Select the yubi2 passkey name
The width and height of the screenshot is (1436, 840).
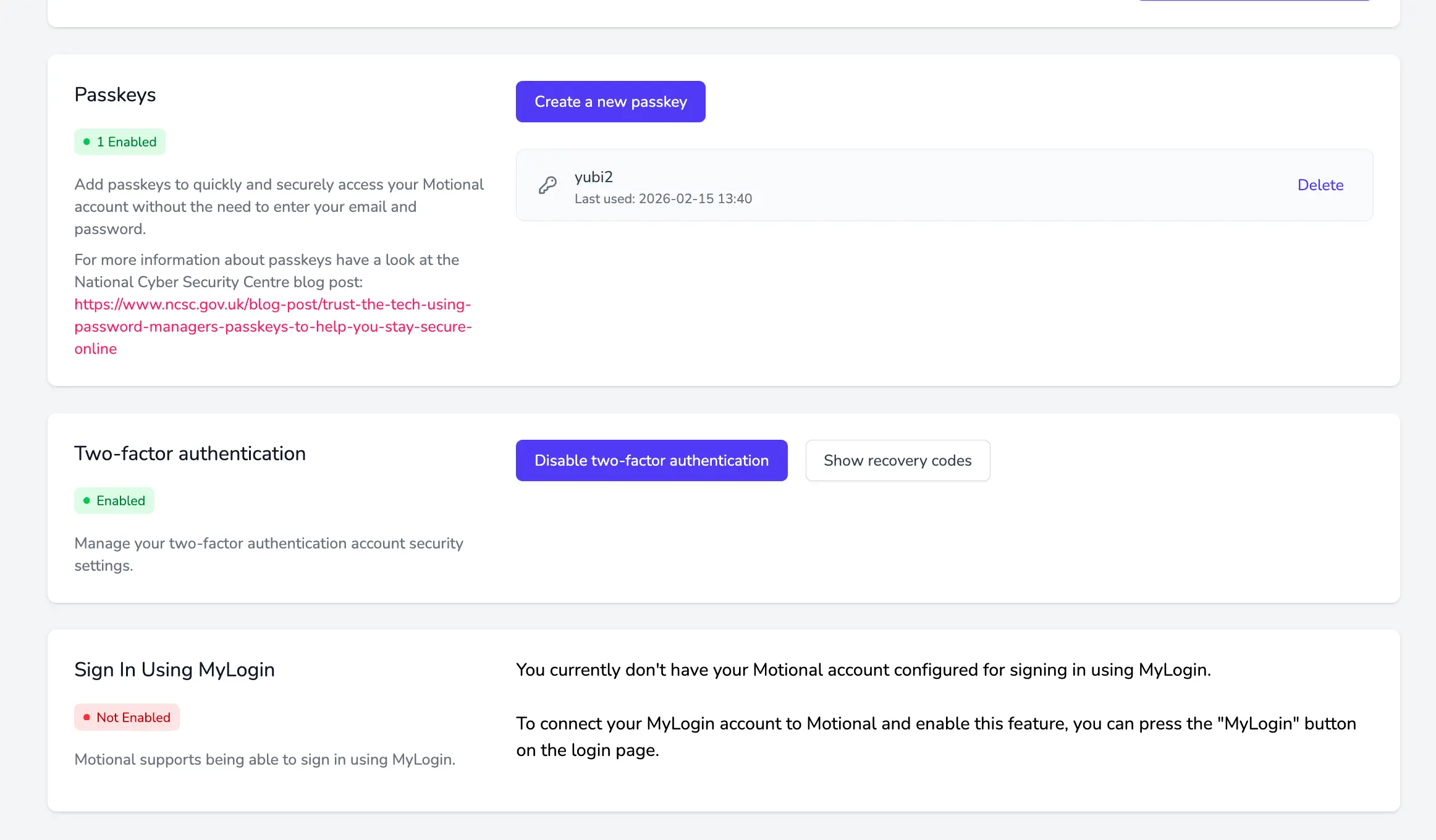tap(593, 177)
